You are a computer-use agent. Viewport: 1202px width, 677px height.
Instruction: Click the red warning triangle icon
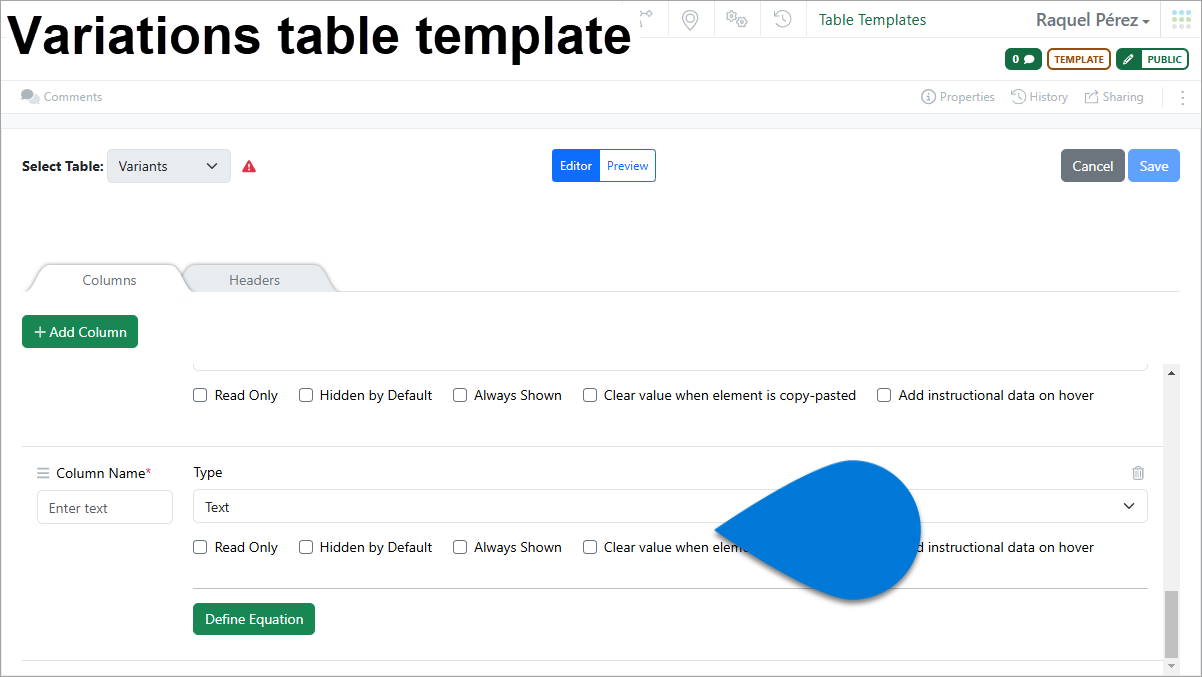pyautogui.click(x=249, y=167)
